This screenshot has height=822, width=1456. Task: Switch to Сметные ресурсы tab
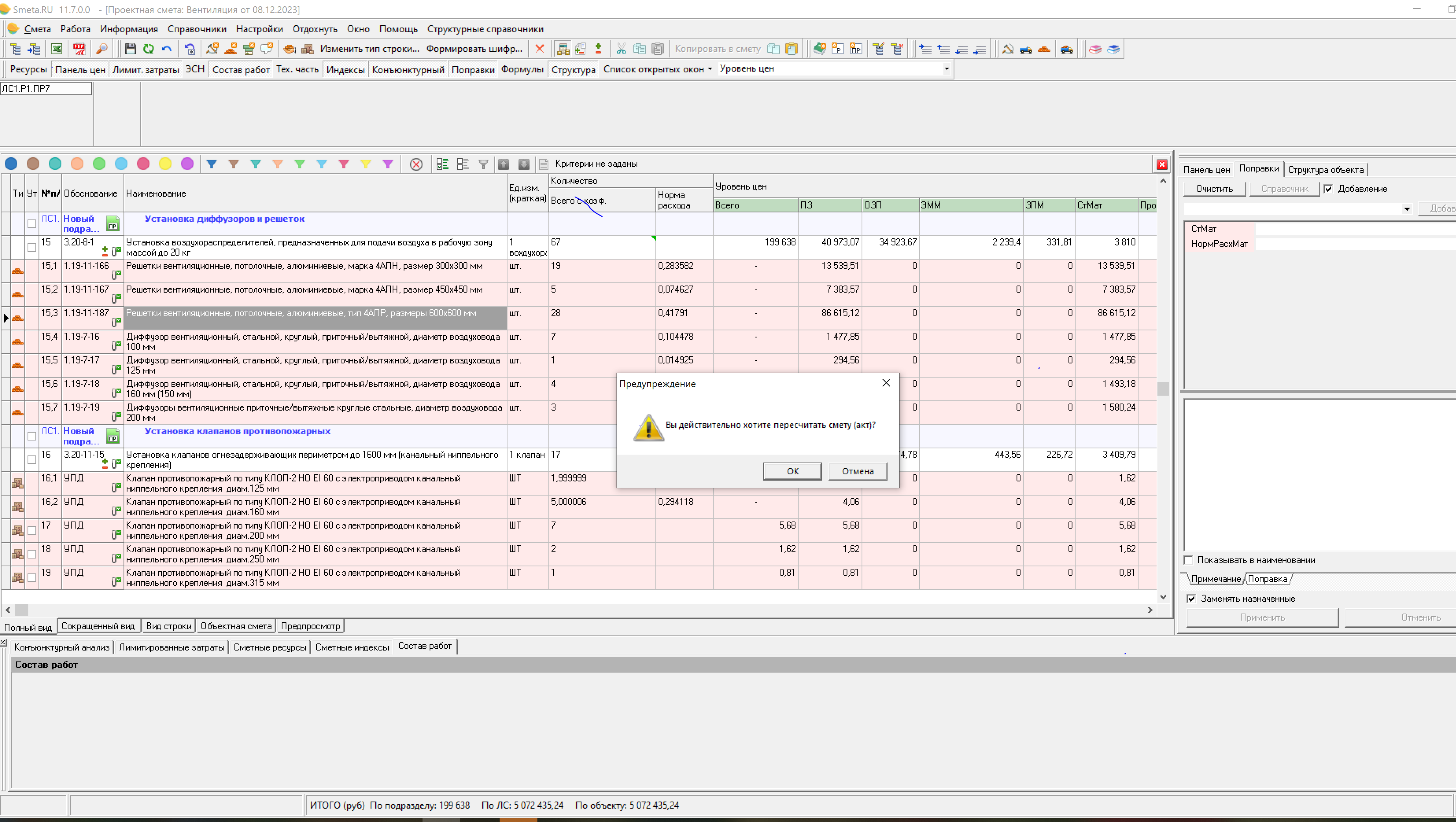point(269,647)
